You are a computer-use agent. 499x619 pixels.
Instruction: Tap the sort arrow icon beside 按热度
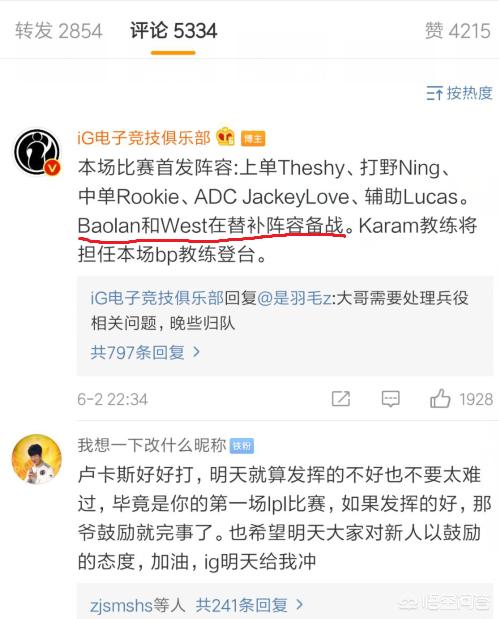(435, 94)
